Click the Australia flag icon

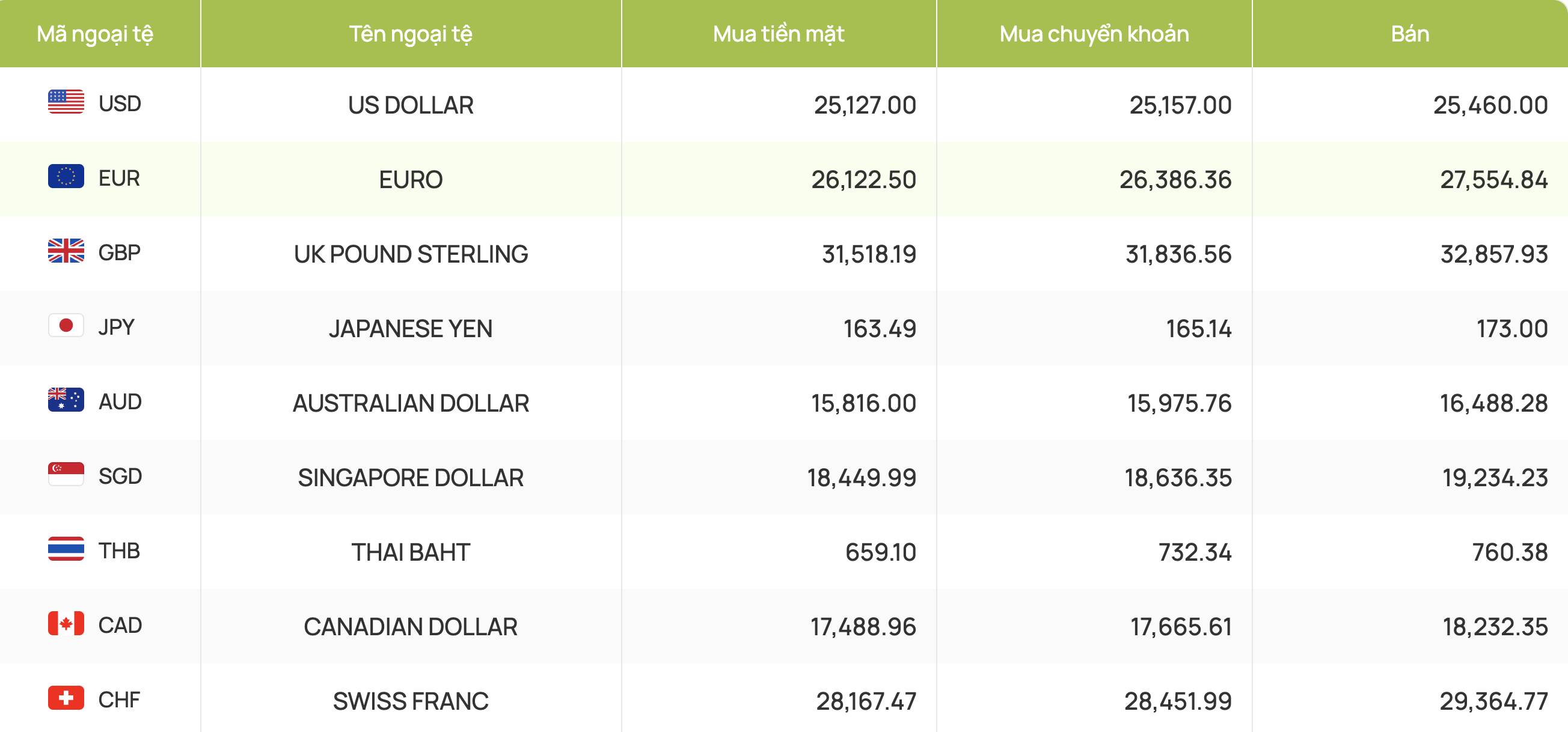[66, 400]
